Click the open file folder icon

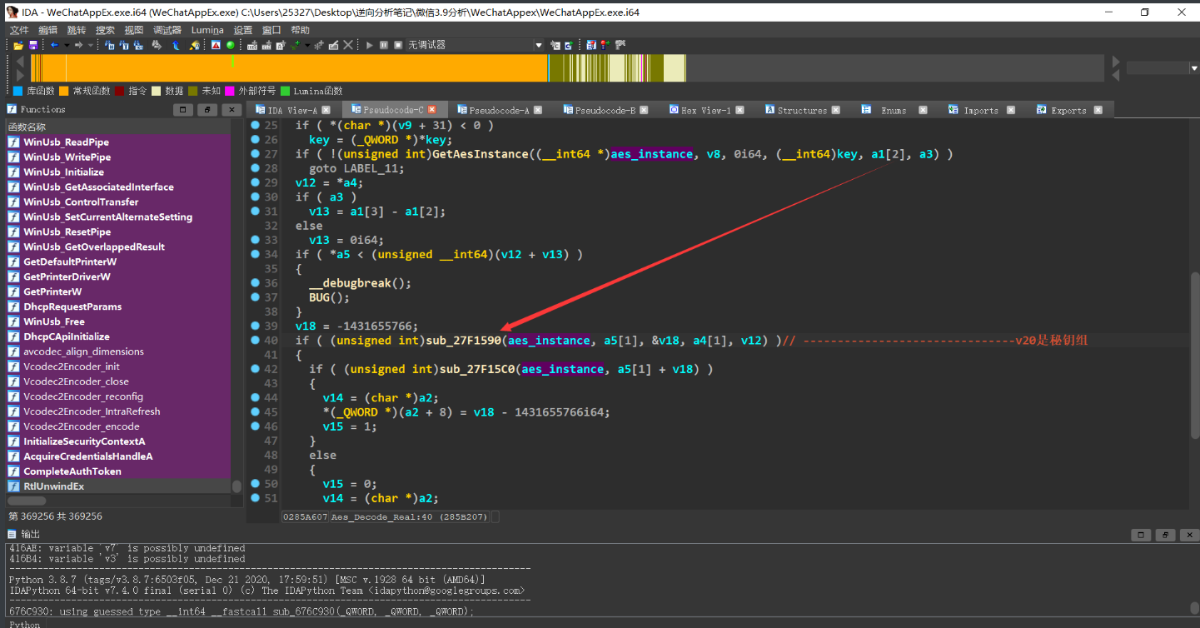[18, 45]
